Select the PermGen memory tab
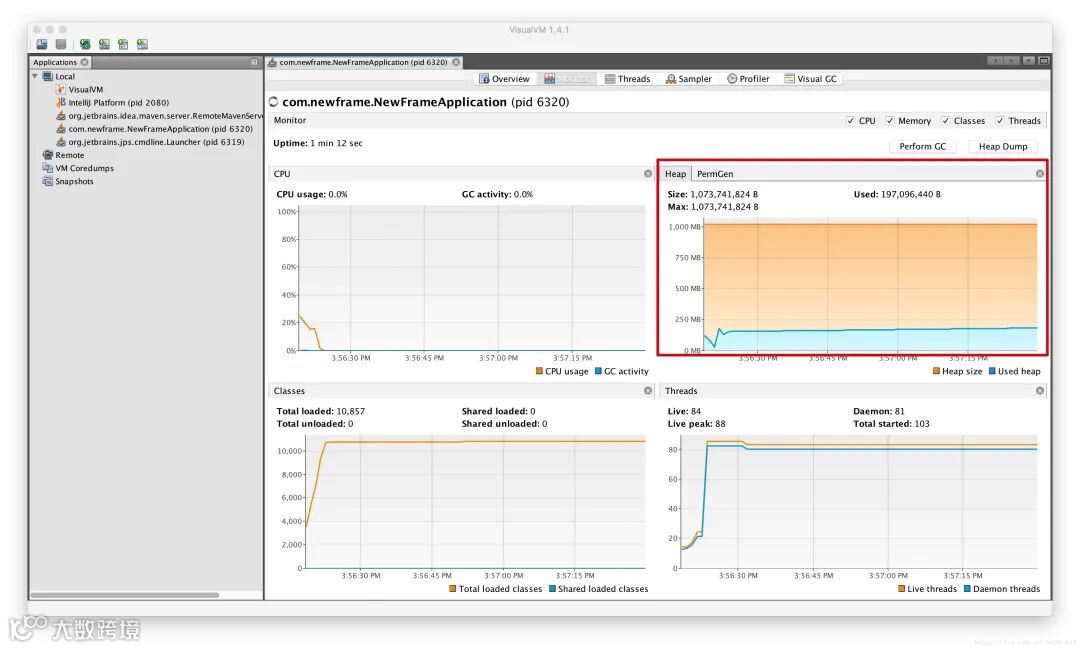 tap(715, 174)
